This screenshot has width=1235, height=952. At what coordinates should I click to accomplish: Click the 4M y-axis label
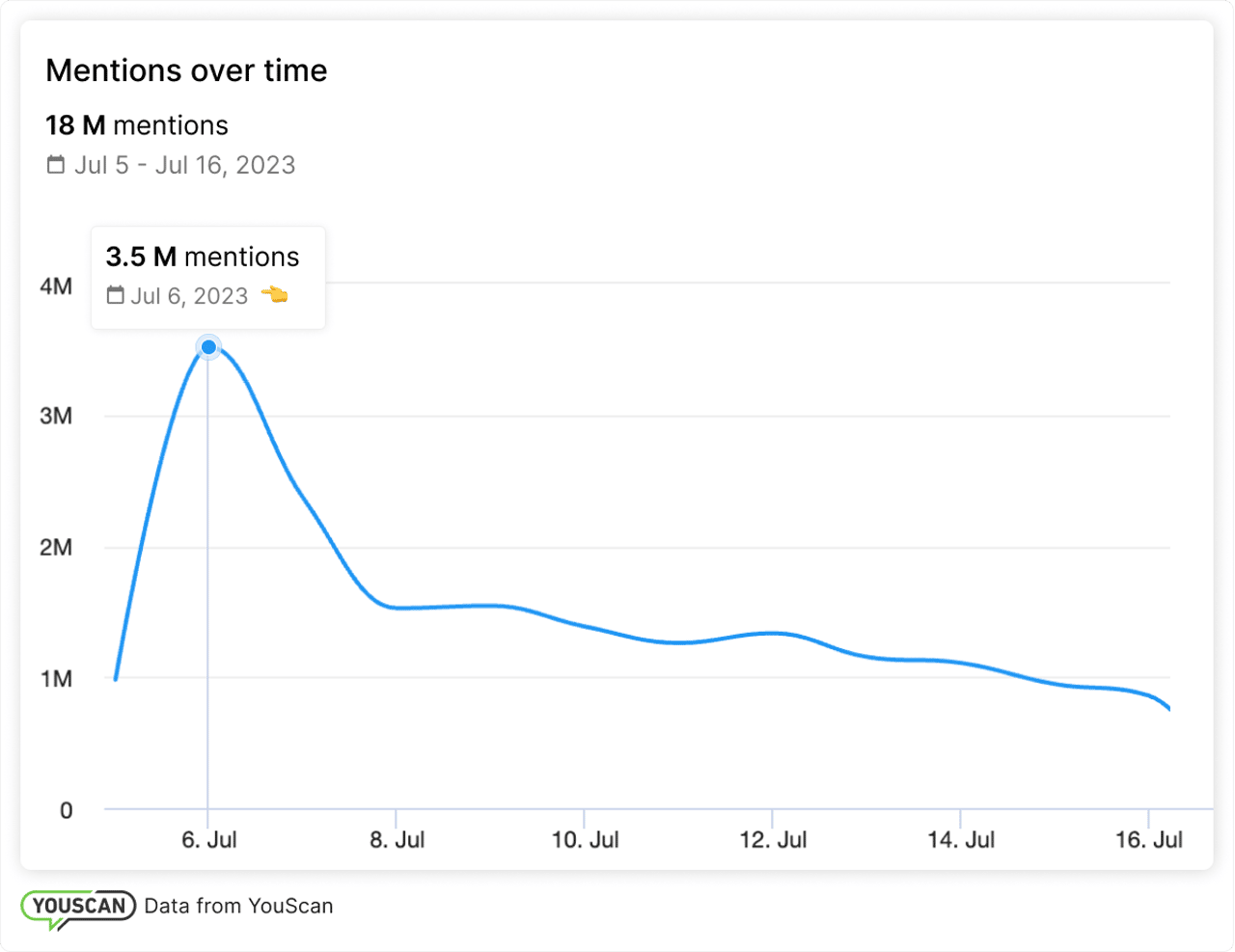coord(56,286)
